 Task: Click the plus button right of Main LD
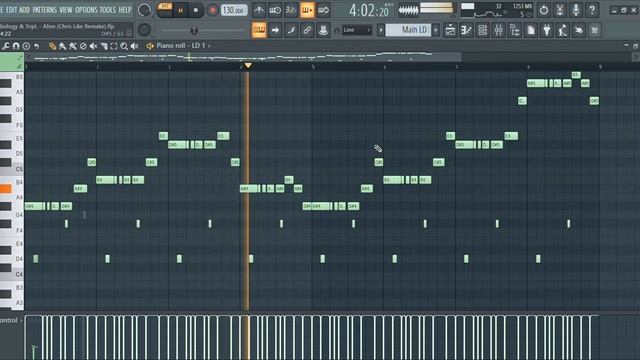436,30
